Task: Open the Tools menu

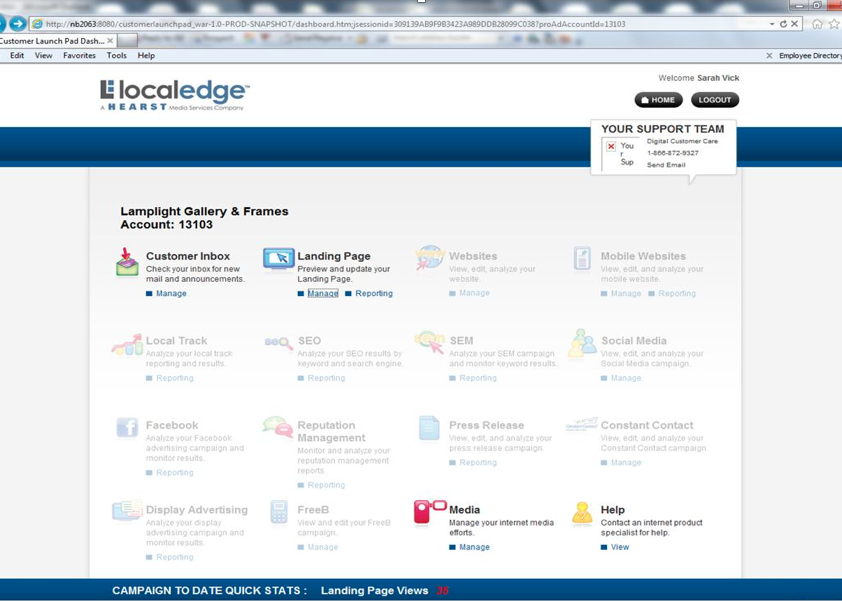Action: click(117, 55)
